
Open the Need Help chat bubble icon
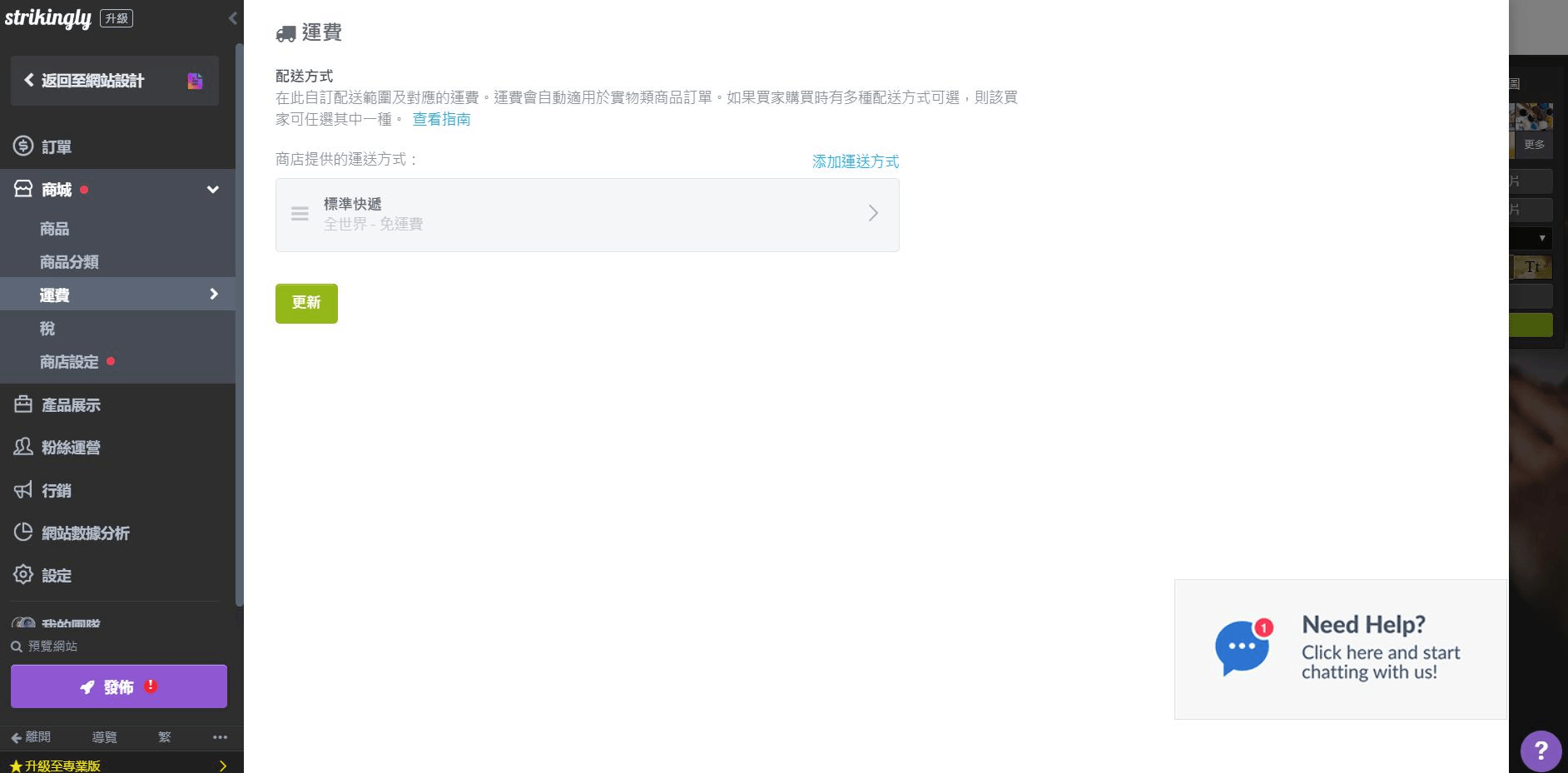tap(1242, 647)
